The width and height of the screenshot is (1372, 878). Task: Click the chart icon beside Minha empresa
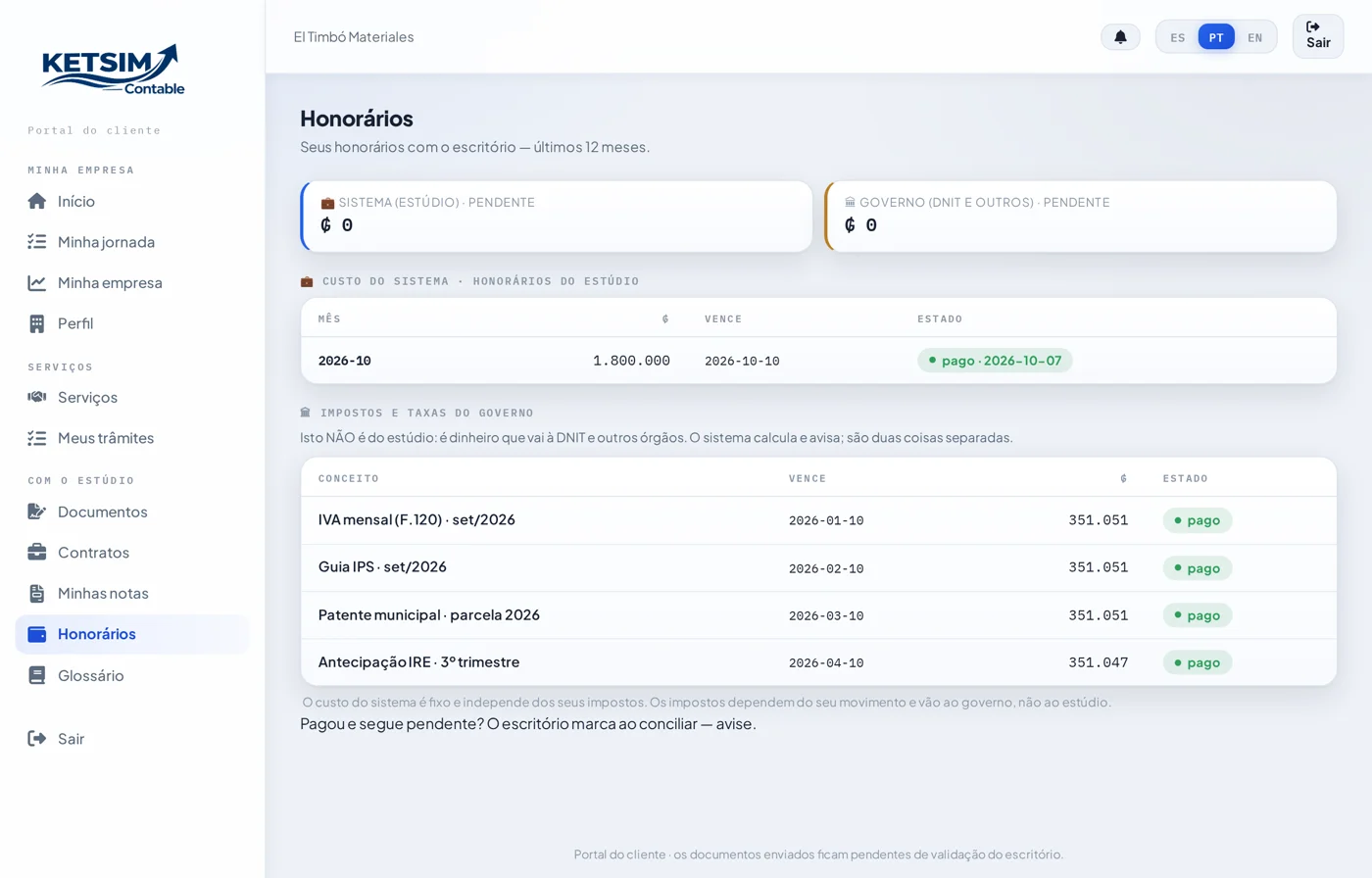point(37,283)
